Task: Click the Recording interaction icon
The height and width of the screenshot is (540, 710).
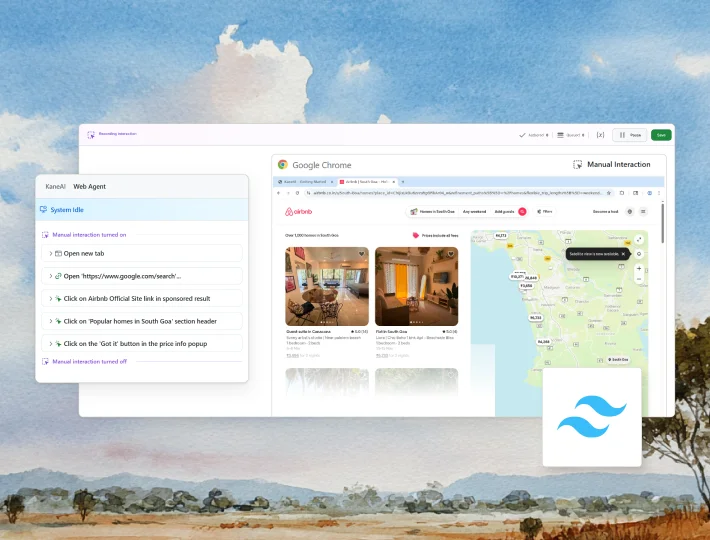Action: click(x=91, y=134)
